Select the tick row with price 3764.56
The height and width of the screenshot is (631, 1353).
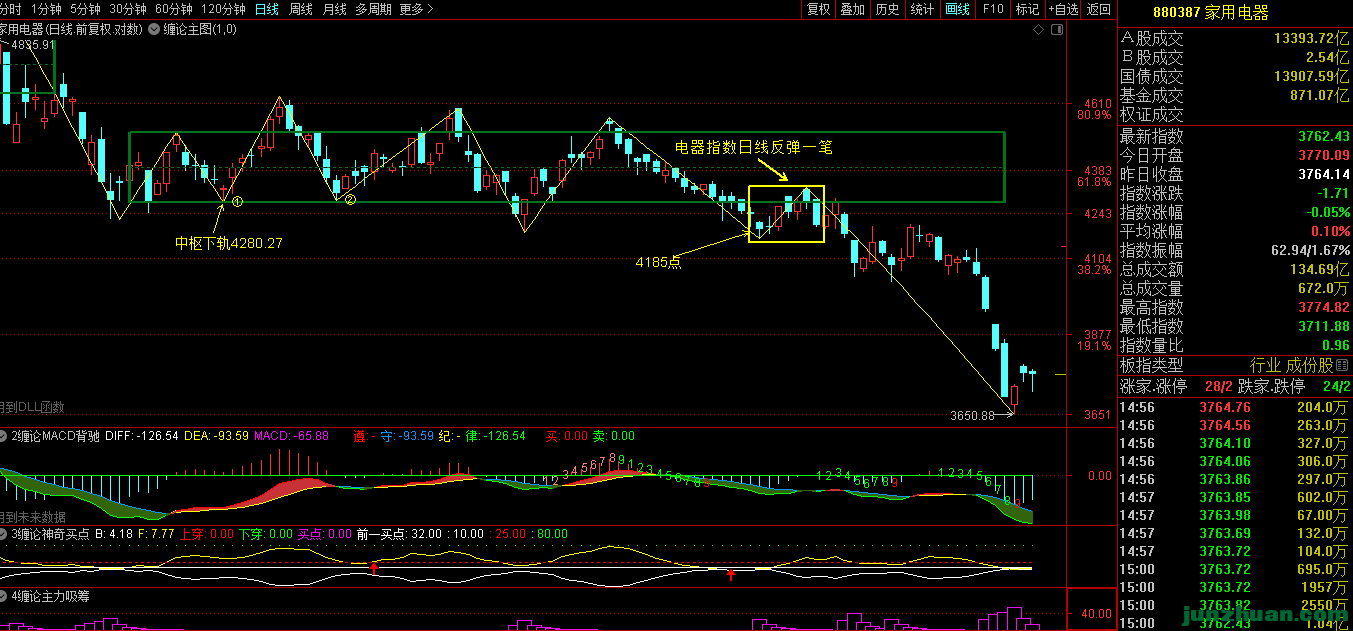pyautogui.click(x=1235, y=425)
